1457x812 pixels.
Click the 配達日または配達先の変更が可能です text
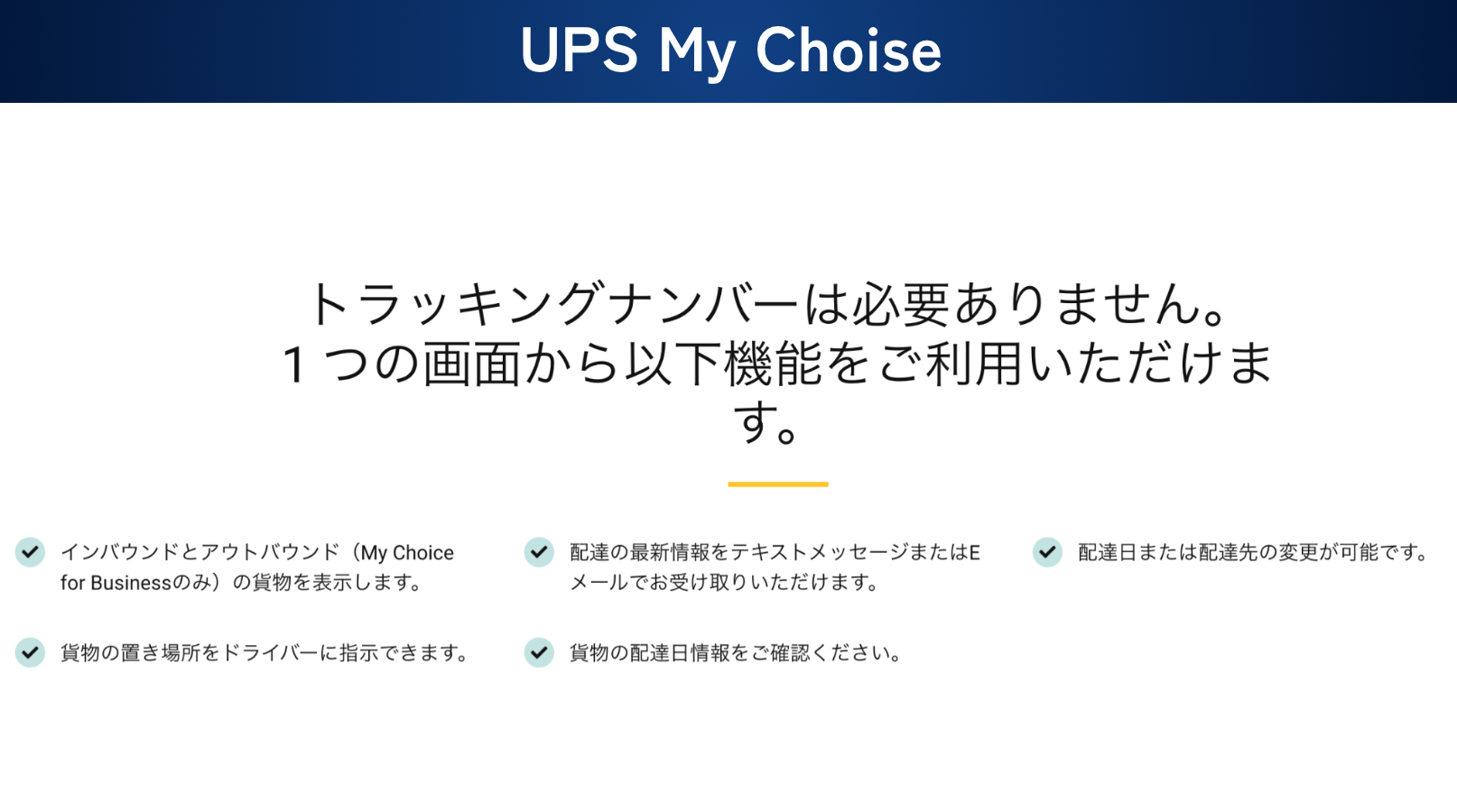[1253, 552]
